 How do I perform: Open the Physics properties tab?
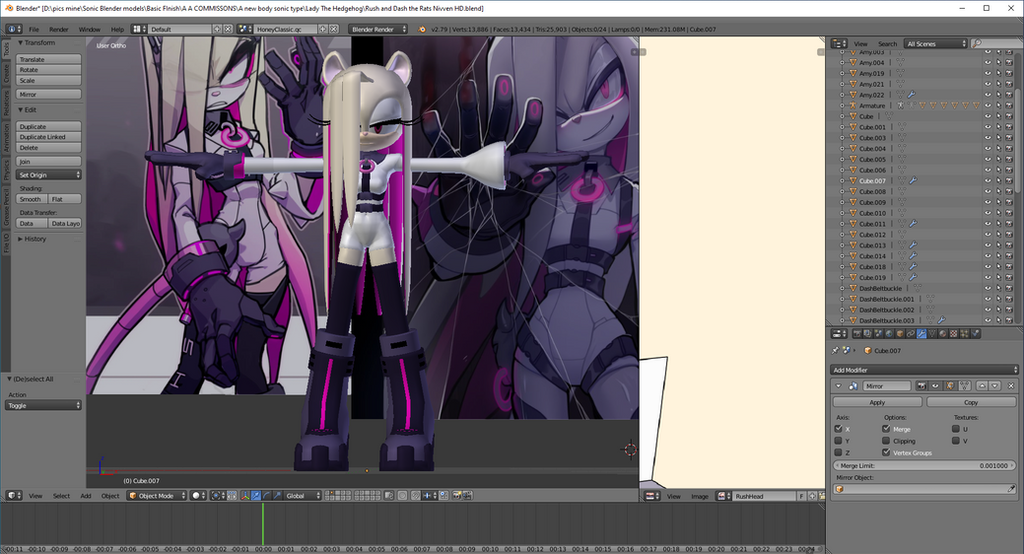[x=975, y=333]
